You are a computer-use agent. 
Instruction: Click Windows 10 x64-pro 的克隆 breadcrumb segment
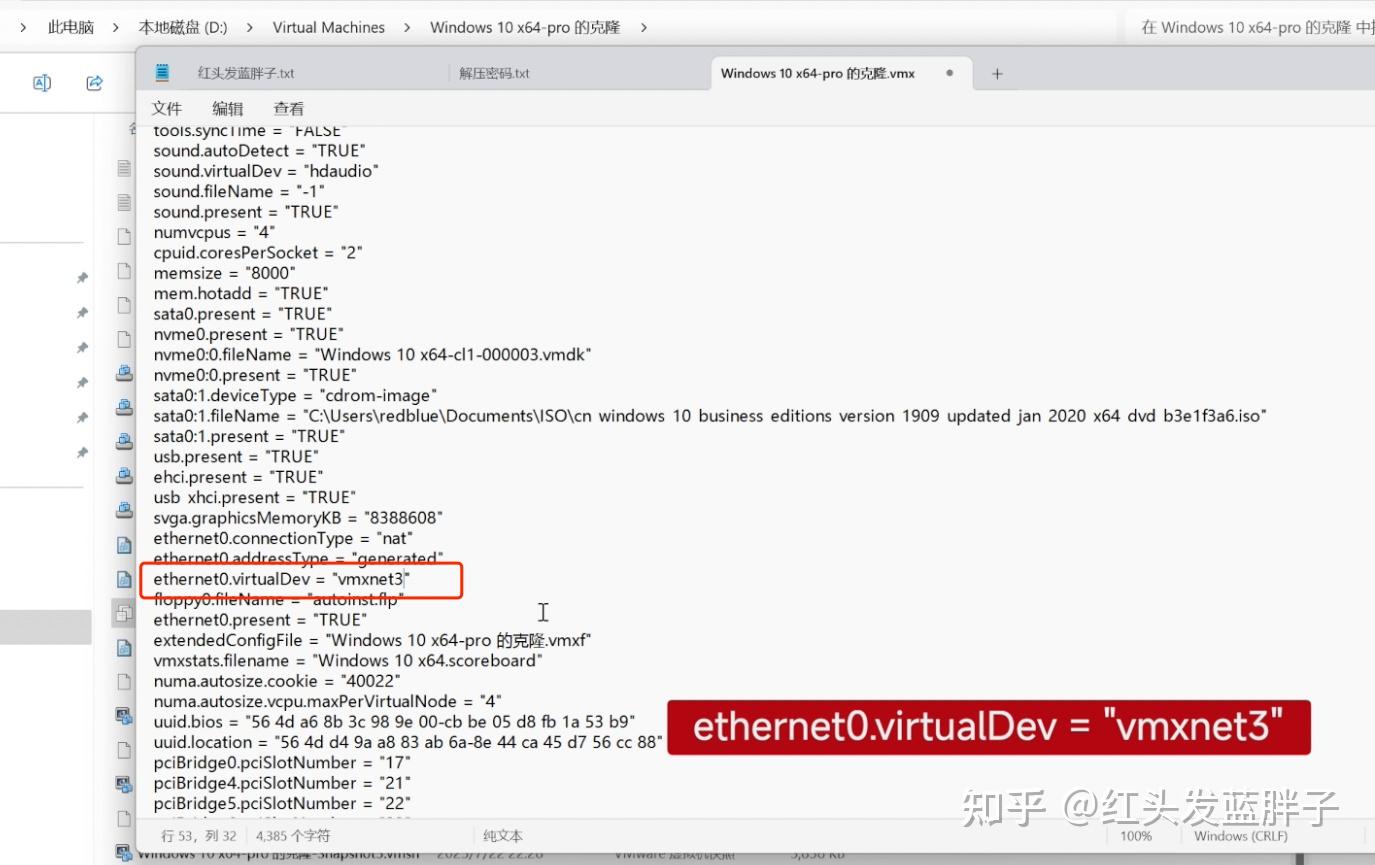click(x=525, y=27)
